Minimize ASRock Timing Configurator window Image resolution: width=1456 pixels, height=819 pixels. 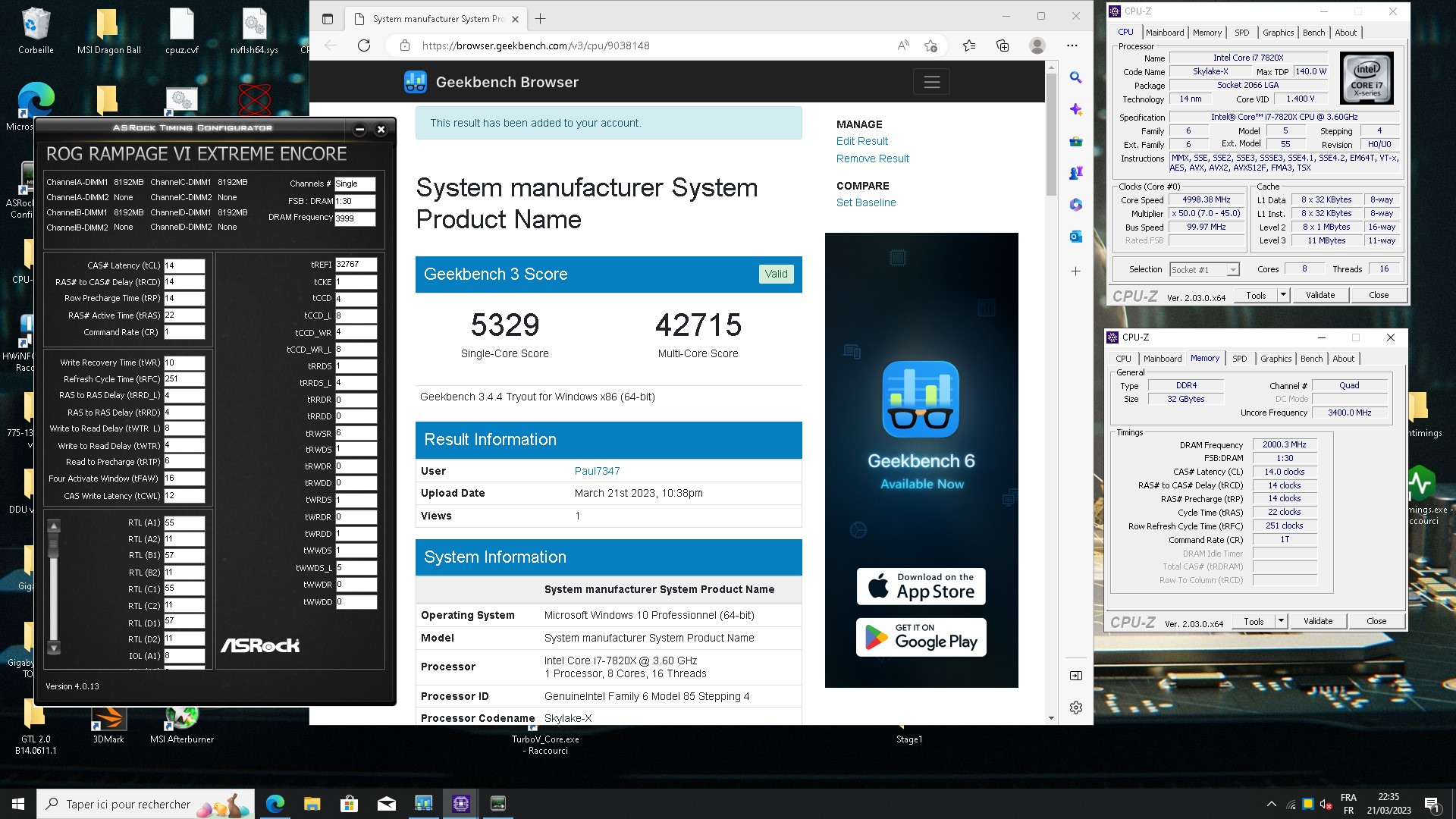[360, 129]
